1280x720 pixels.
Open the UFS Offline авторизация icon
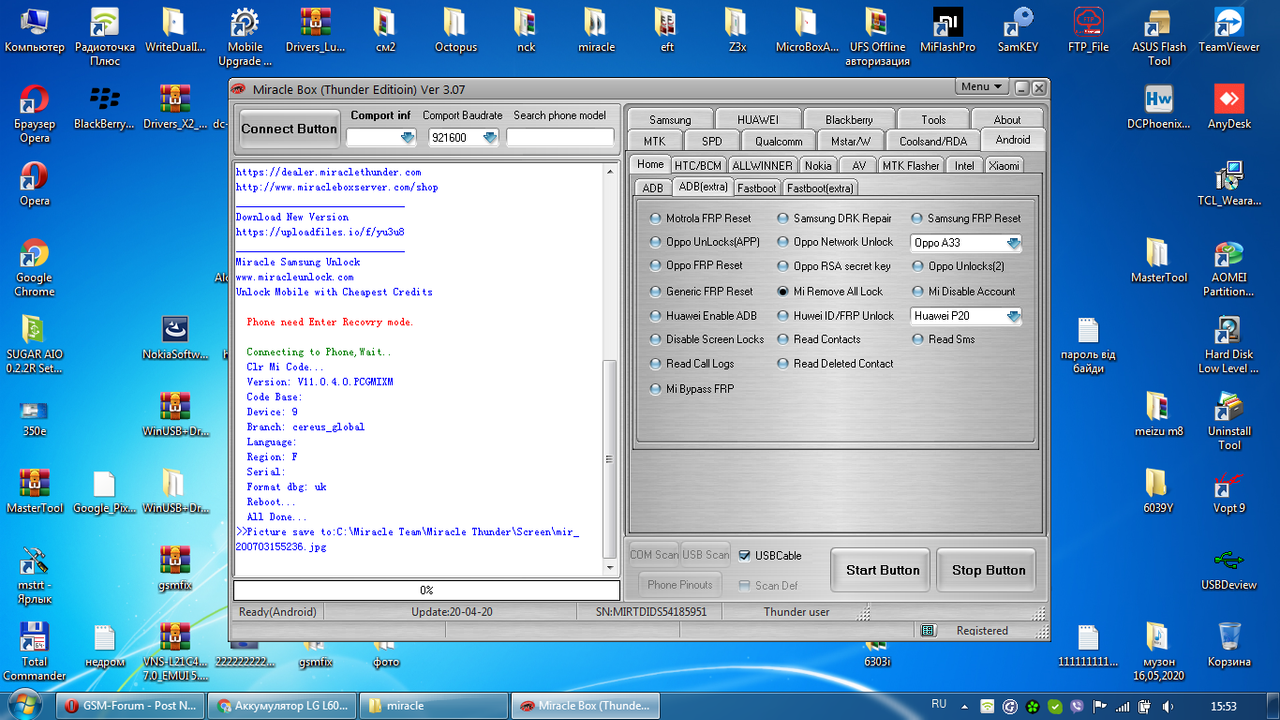[877, 35]
